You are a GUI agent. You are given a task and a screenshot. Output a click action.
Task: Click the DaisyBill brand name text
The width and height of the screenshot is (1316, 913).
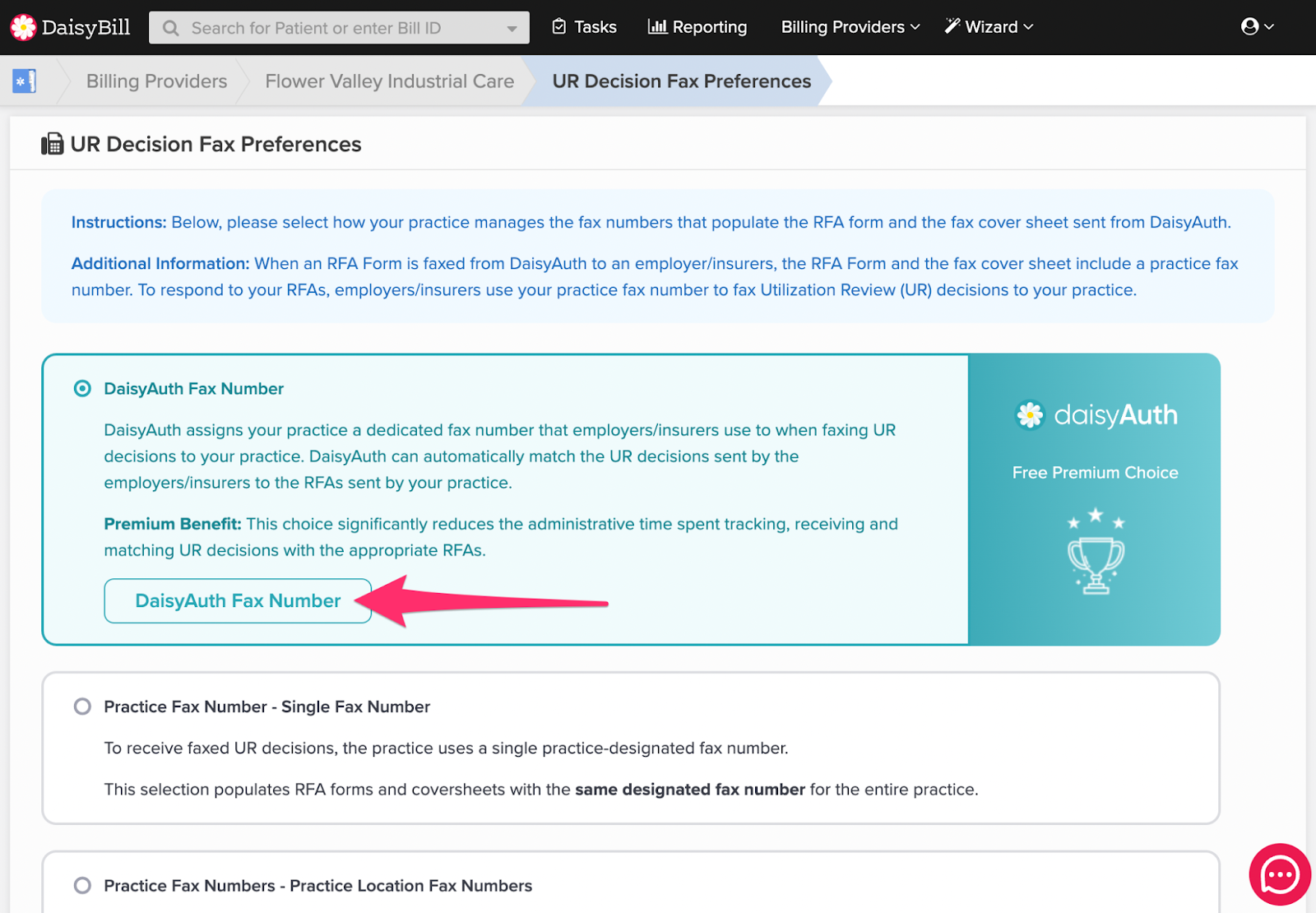tap(86, 28)
